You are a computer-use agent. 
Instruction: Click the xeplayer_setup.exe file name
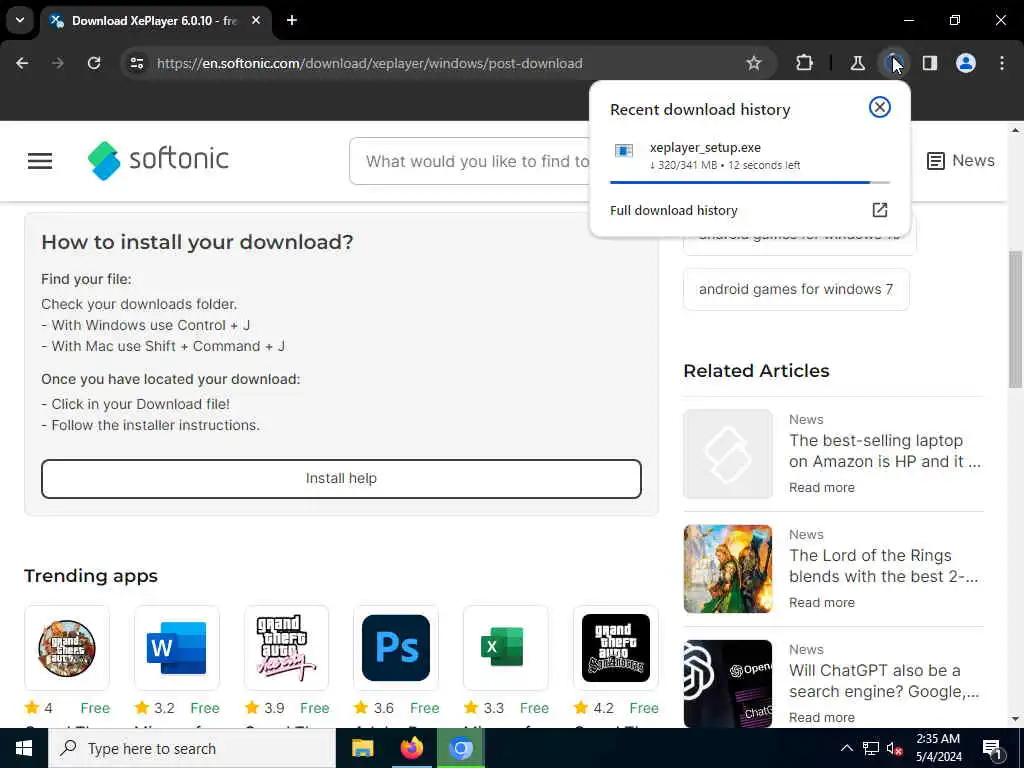(705, 148)
